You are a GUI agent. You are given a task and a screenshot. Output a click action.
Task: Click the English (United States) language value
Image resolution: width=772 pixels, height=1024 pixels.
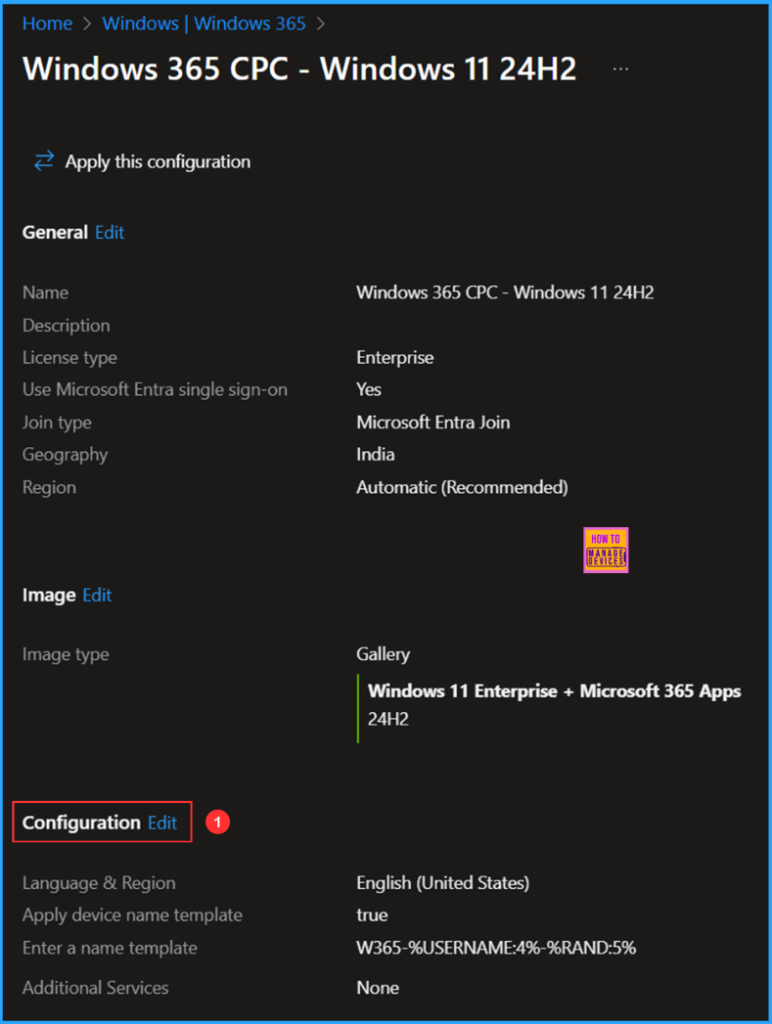(443, 883)
